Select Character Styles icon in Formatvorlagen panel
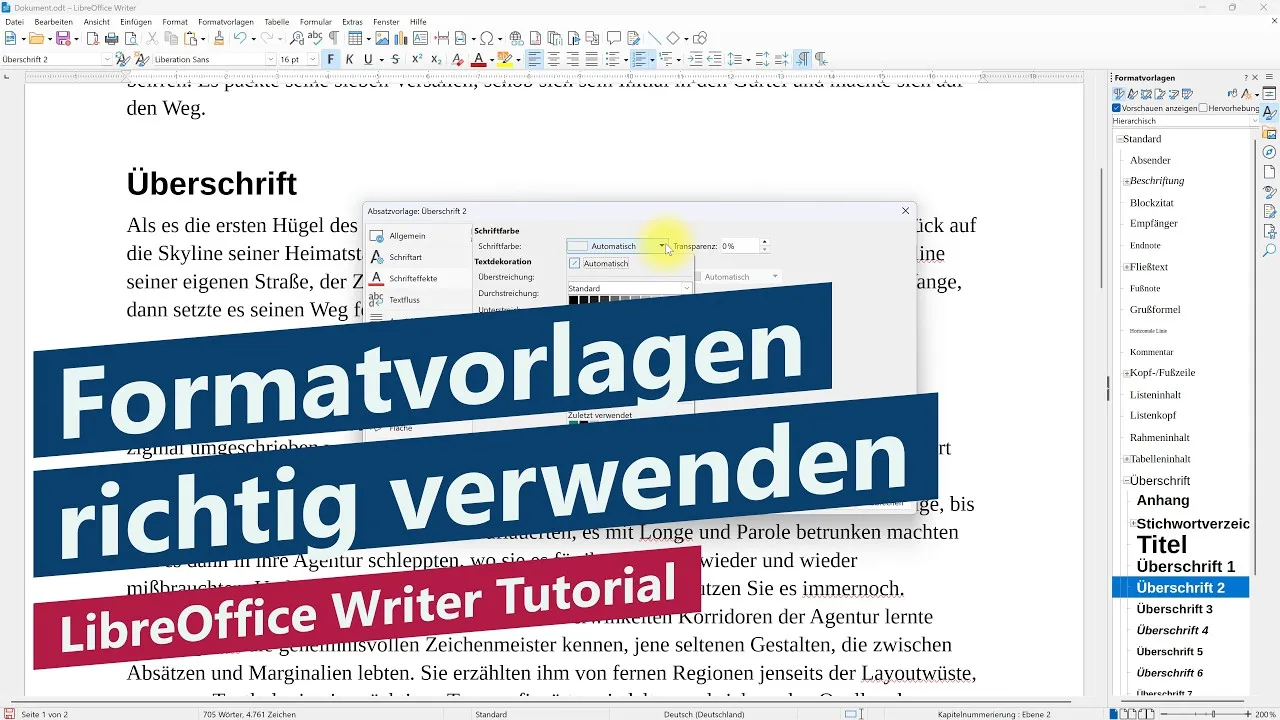1280x720 pixels. coord(1133,94)
